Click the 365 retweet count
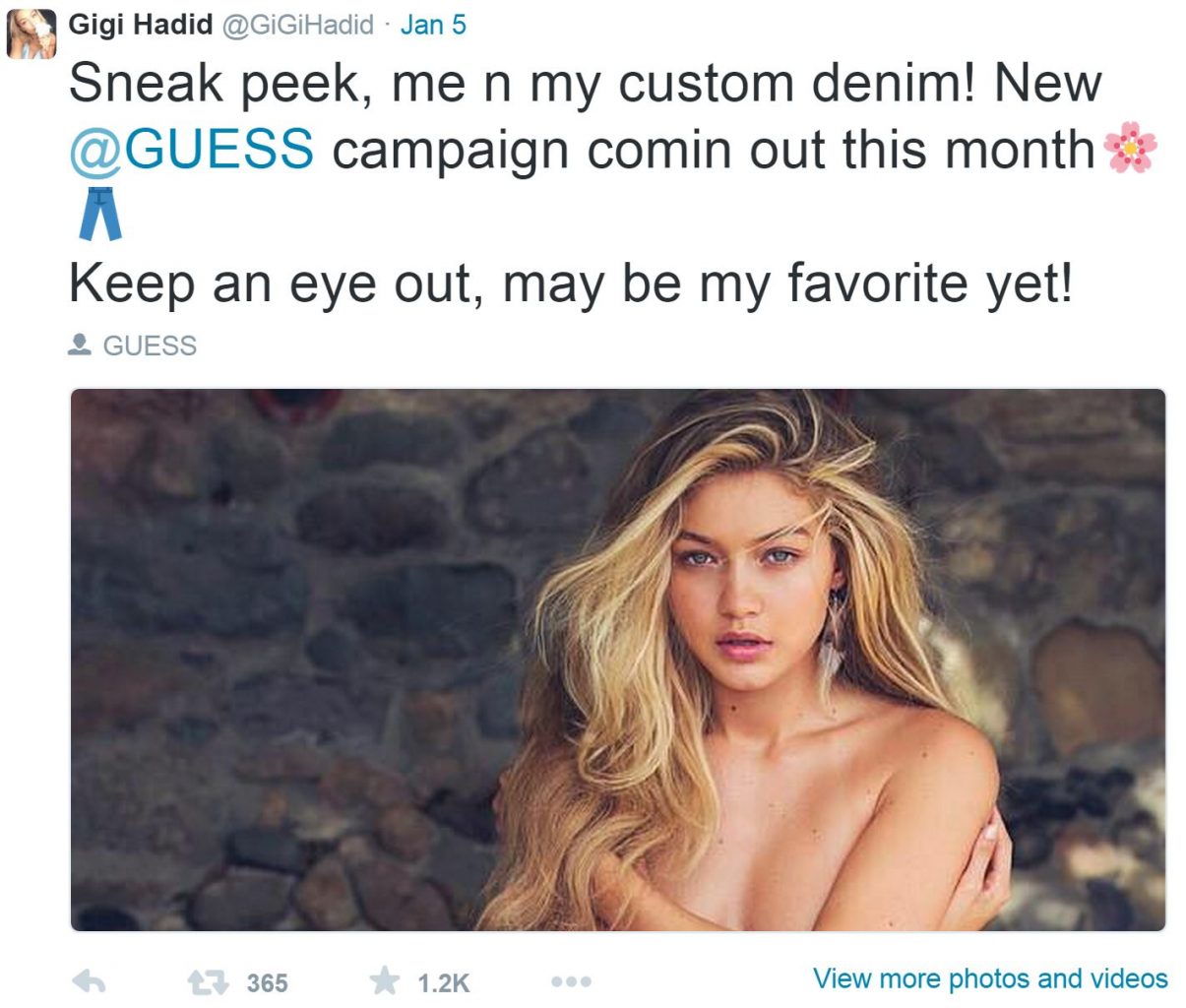 tap(267, 982)
